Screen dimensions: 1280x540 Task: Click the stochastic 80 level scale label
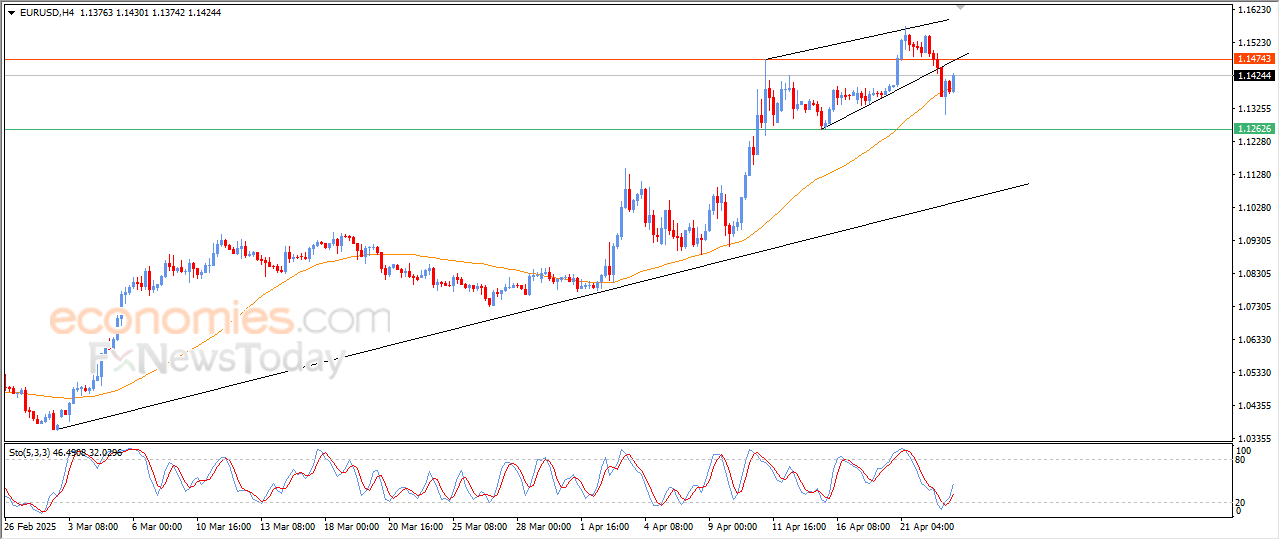pos(1242,461)
